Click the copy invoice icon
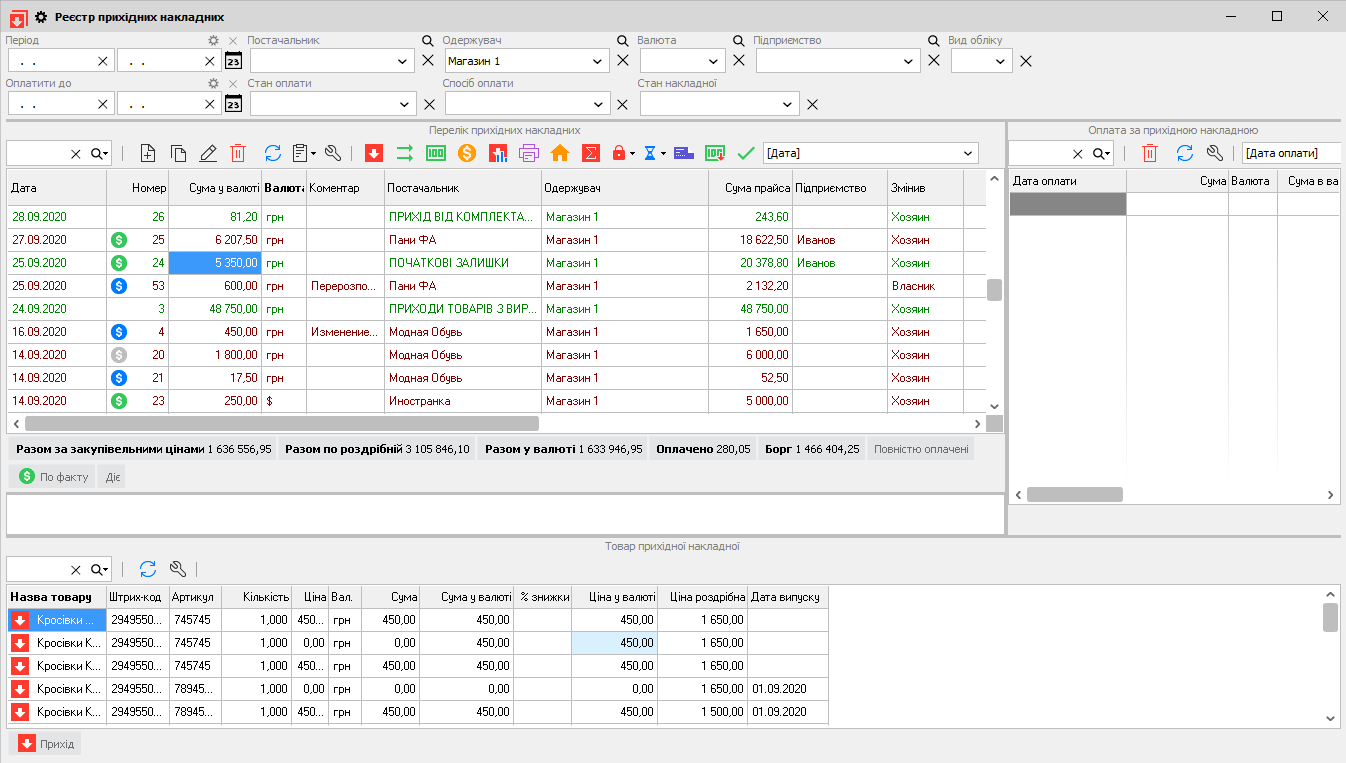 pos(178,153)
